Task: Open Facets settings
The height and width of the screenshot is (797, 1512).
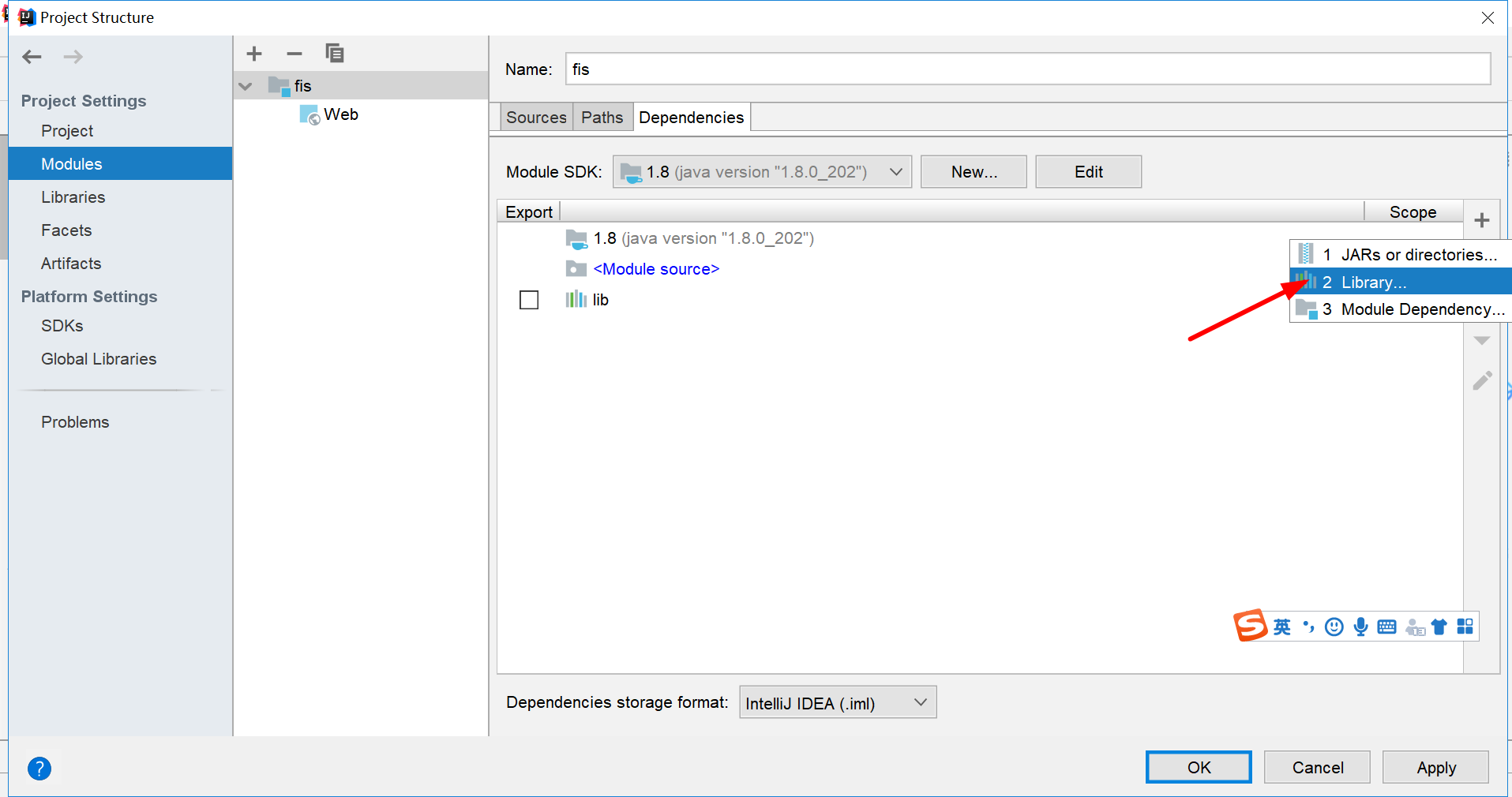Action: (x=66, y=230)
